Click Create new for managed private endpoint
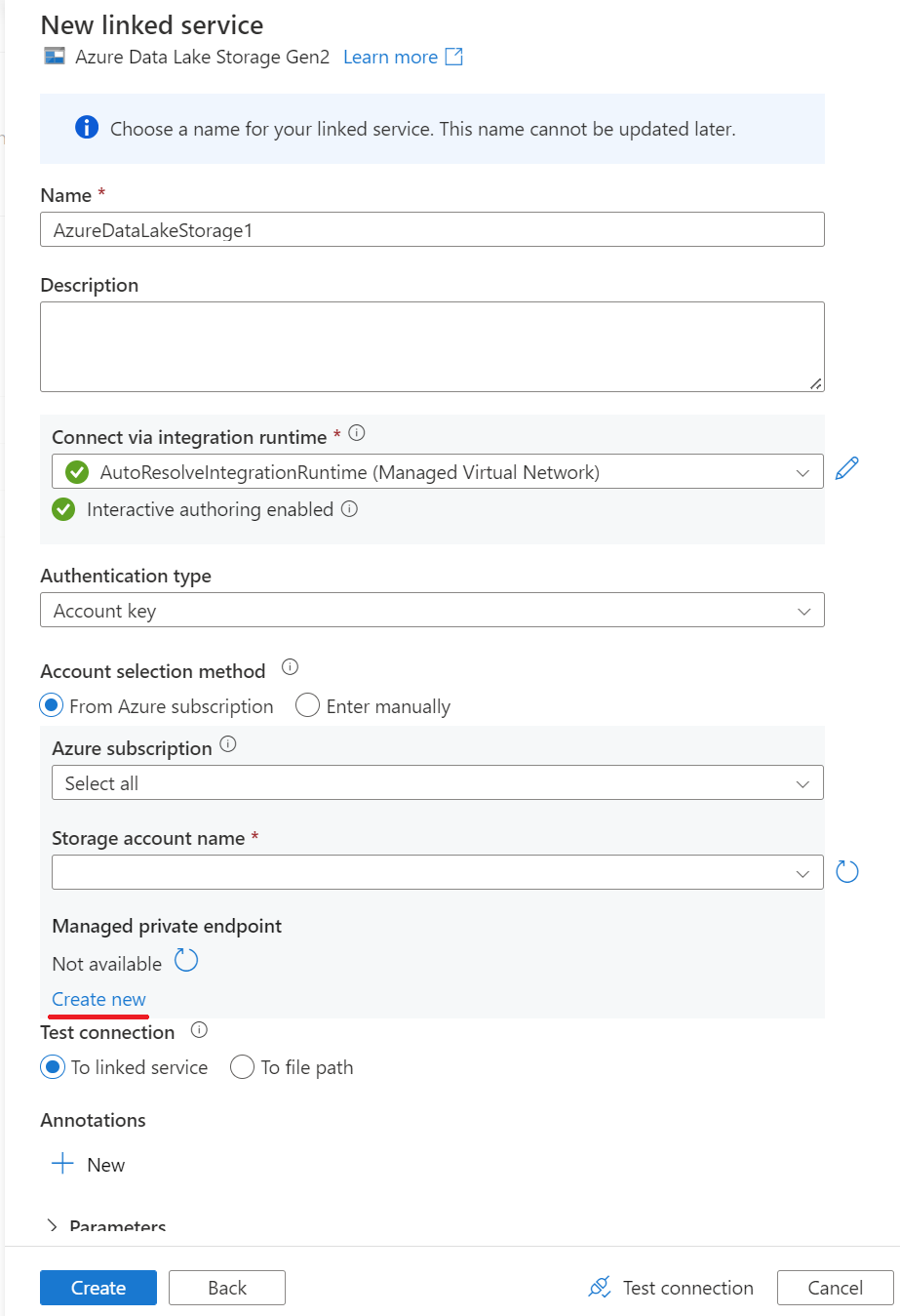This screenshot has height=1316, width=900. [x=98, y=999]
